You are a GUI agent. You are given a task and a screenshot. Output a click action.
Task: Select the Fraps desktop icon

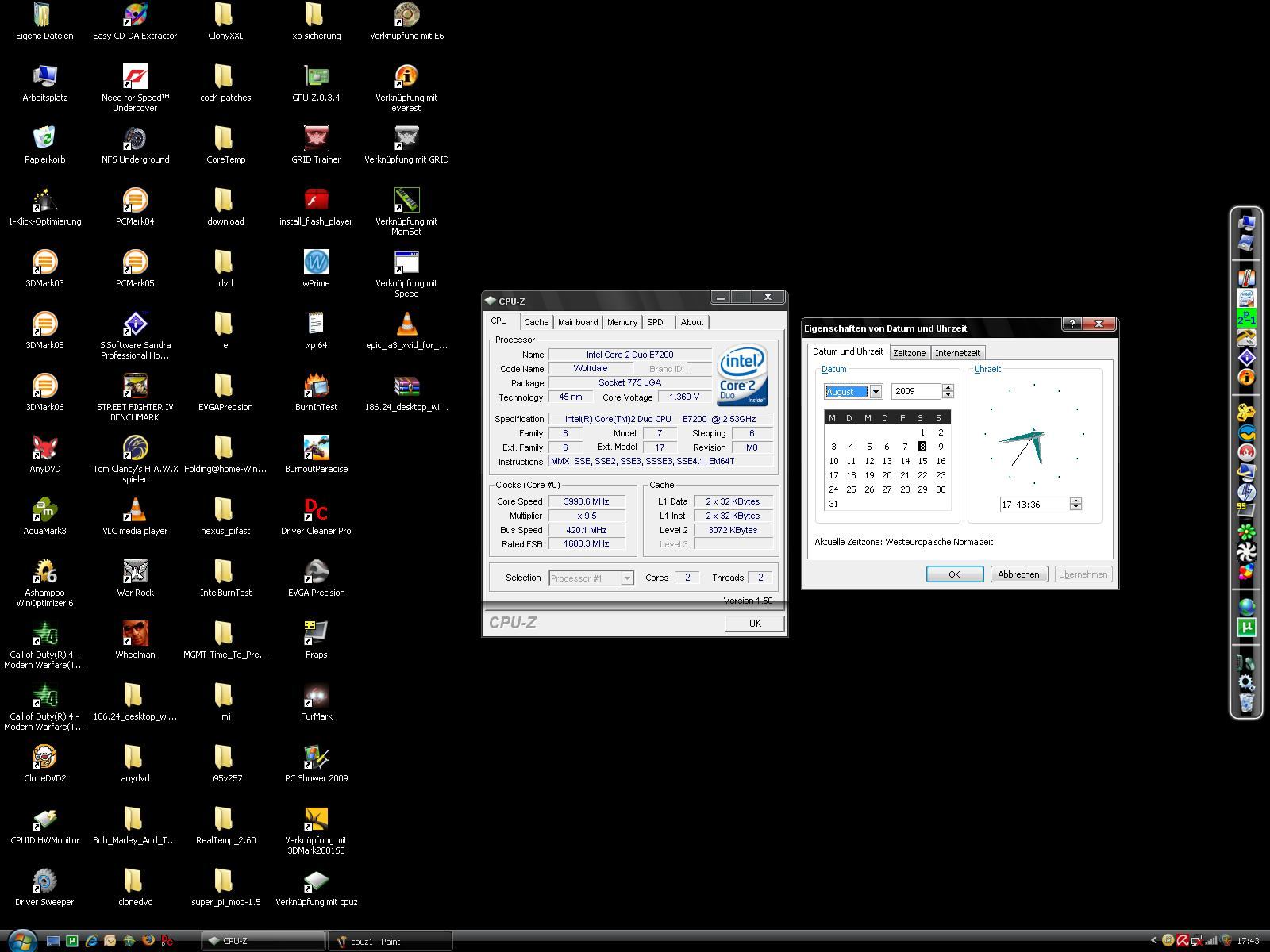pyautogui.click(x=316, y=639)
